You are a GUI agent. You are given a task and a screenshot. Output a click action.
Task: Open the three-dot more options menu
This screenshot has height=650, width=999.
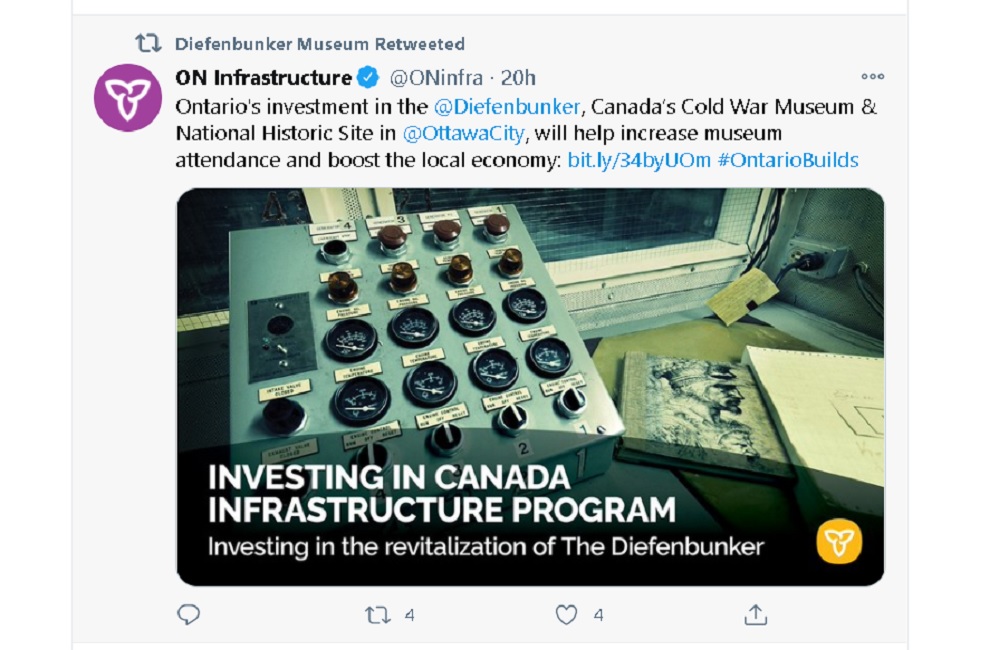[x=872, y=76]
